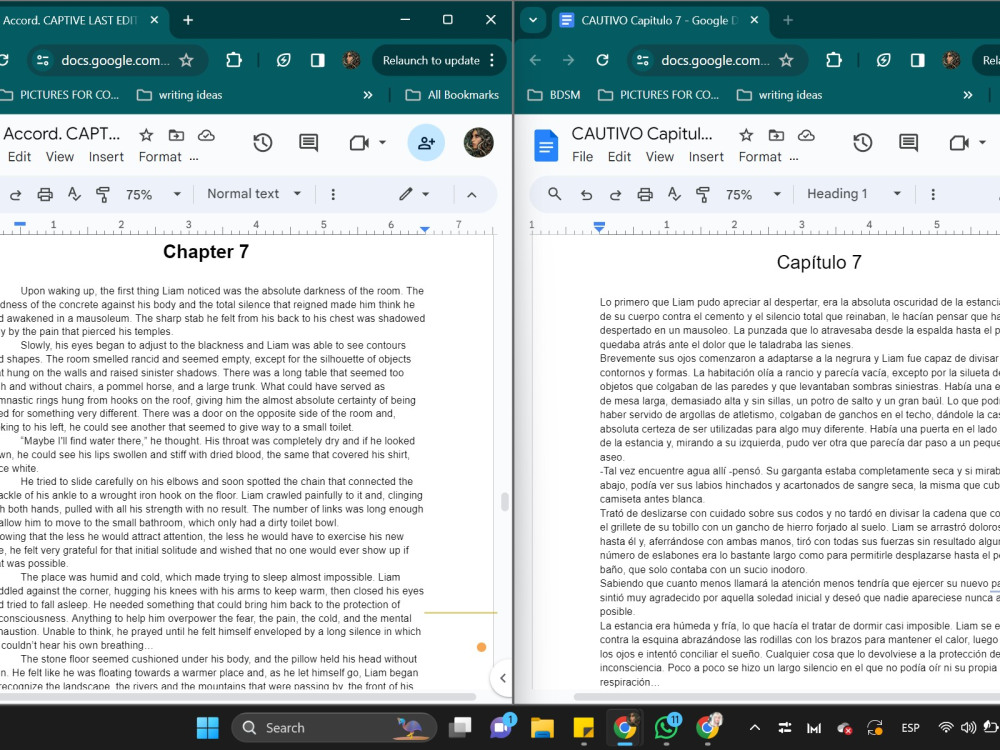Viewport: 1000px width, 750px height.
Task: Show hidden bookmarks in left browser
Action: coord(368,95)
